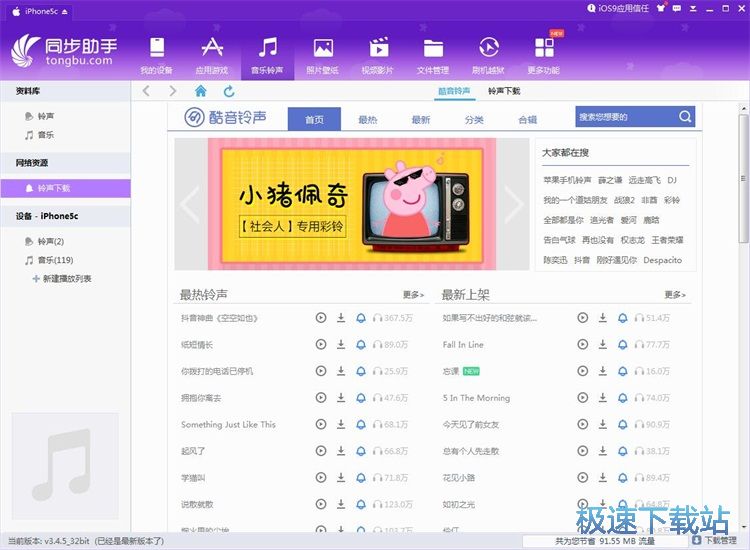Play the 抖音神曲 first hot ringtone

point(321,318)
